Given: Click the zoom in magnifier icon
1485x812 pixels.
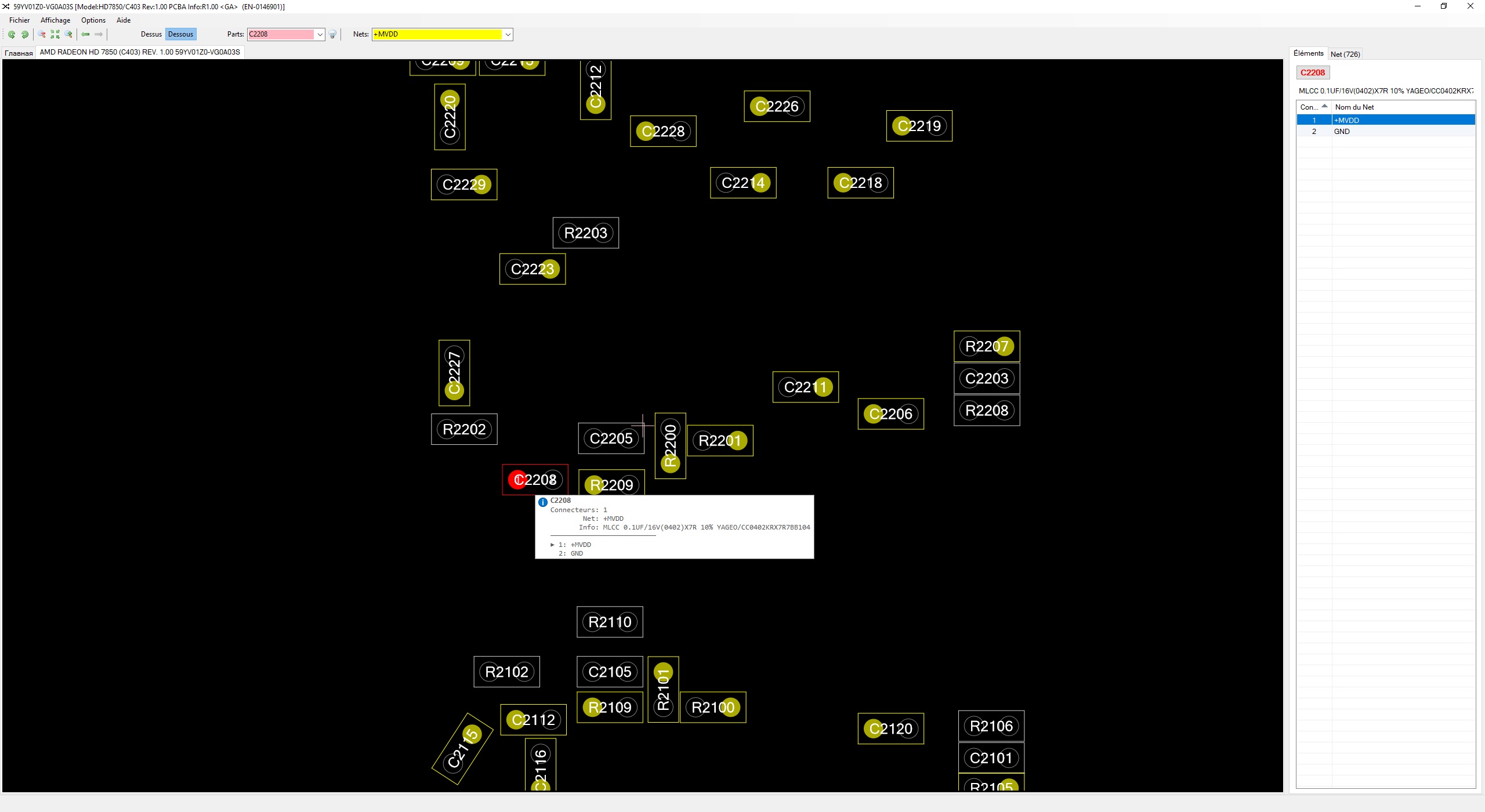Looking at the screenshot, I should pyautogui.click(x=68, y=35).
